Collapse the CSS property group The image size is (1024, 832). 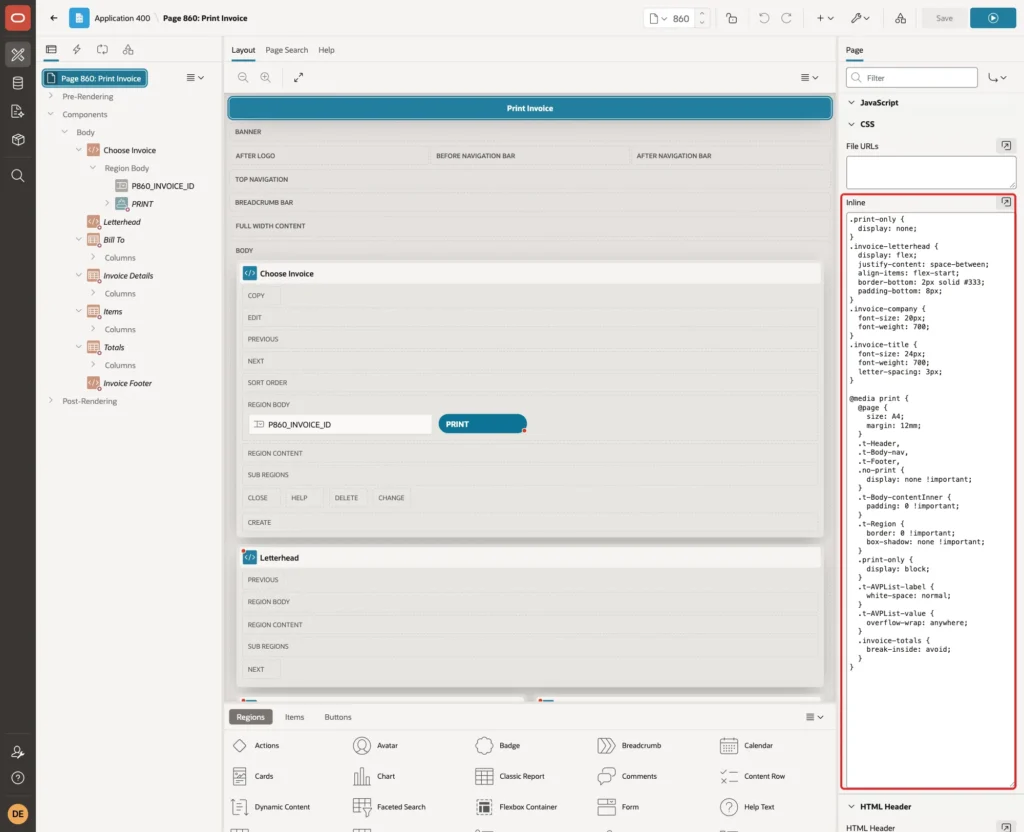click(851, 124)
